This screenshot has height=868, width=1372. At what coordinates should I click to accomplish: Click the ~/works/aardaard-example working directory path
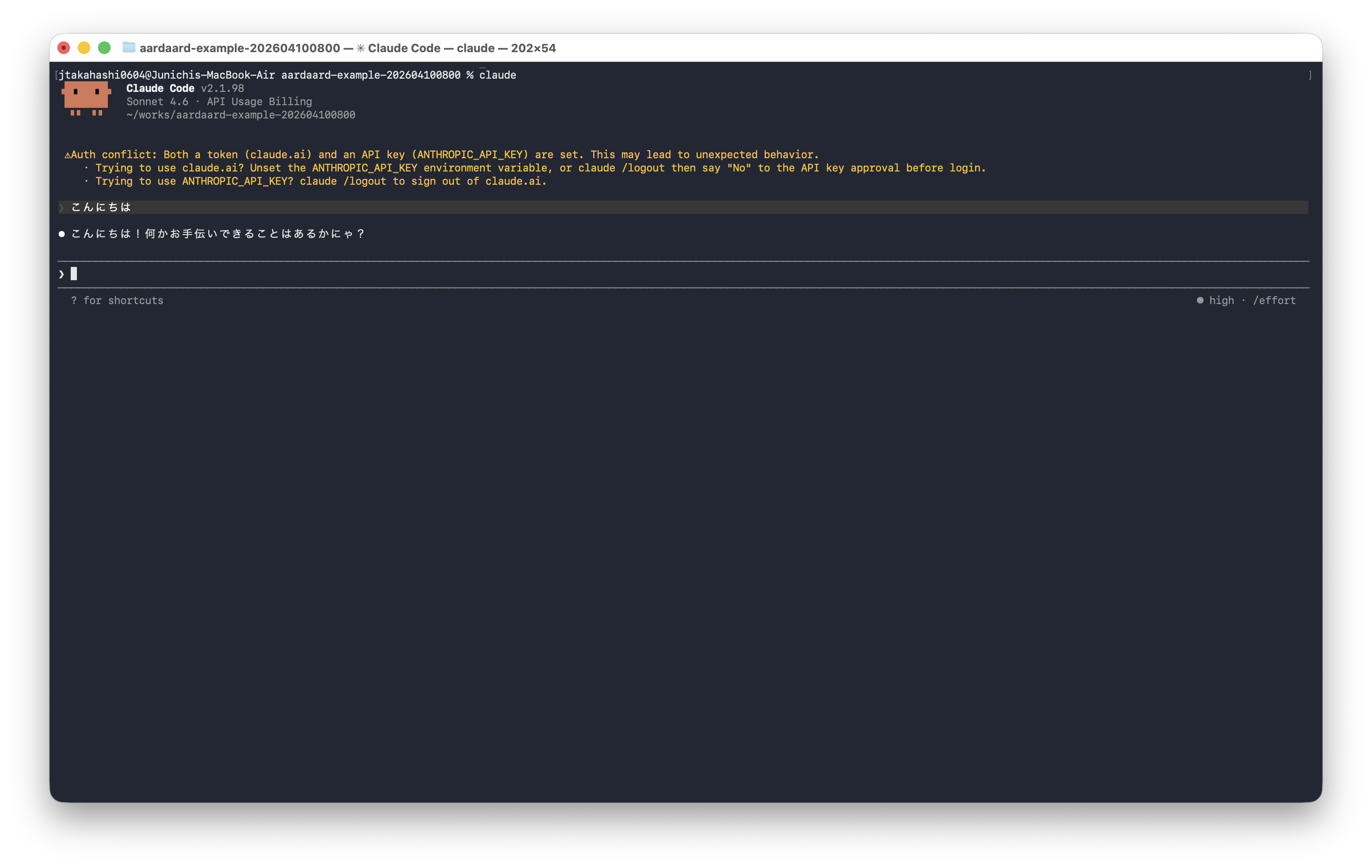(x=240, y=115)
